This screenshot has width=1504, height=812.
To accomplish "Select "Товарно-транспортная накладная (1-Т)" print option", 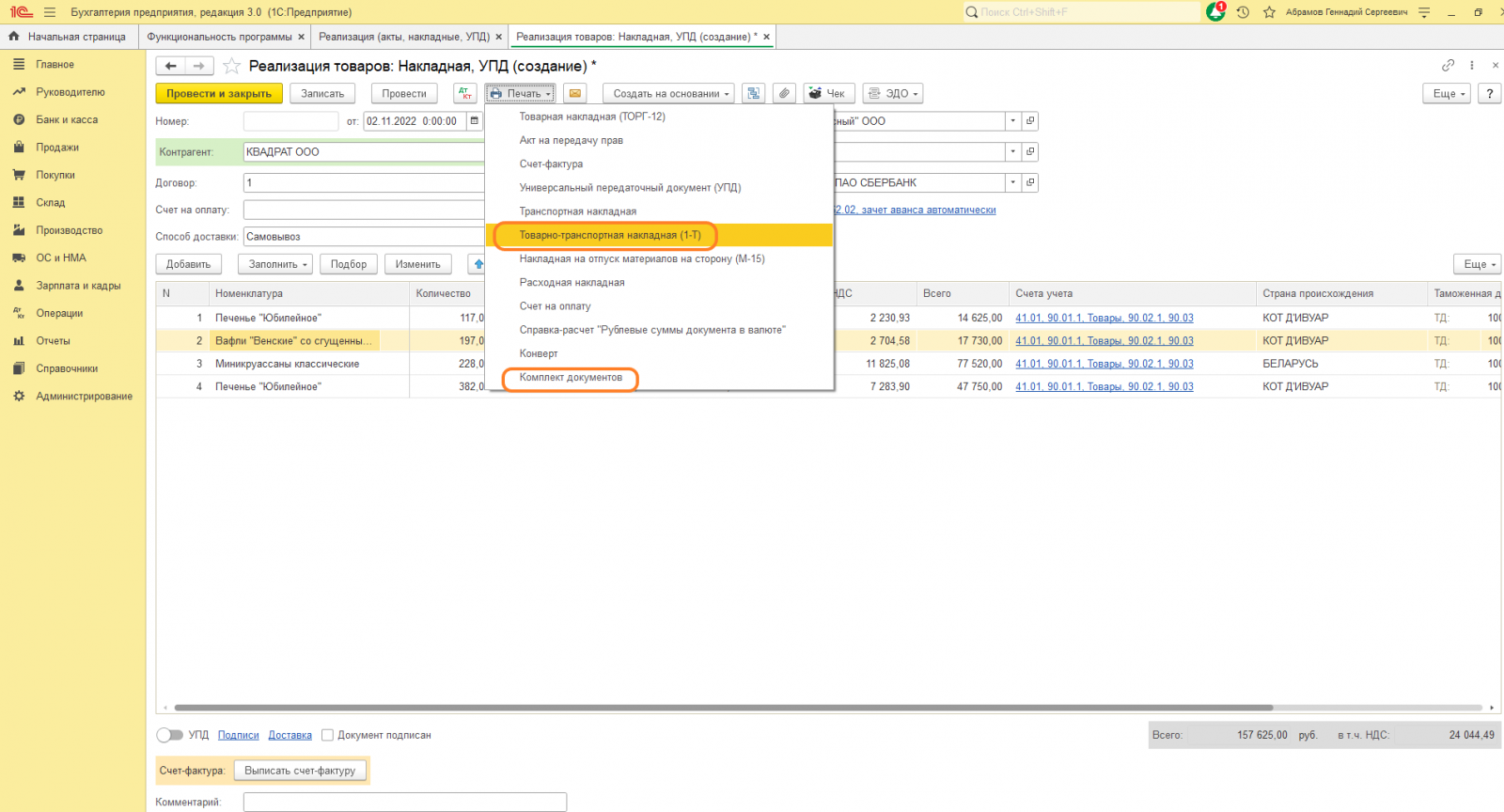I will coord(609,235).
